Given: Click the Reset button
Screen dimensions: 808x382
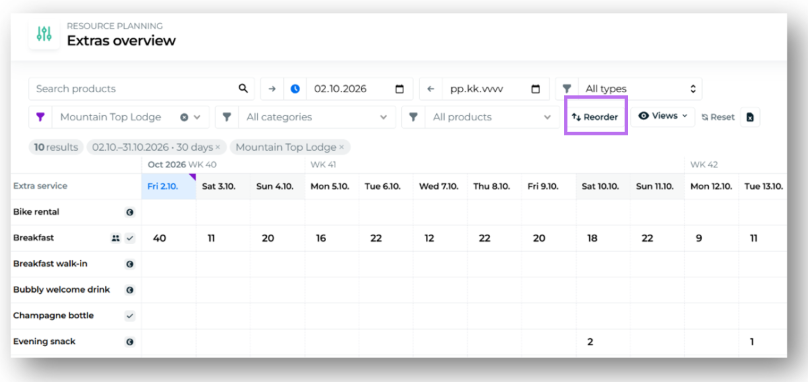Looking at the screenshot, I should [718, 117].
